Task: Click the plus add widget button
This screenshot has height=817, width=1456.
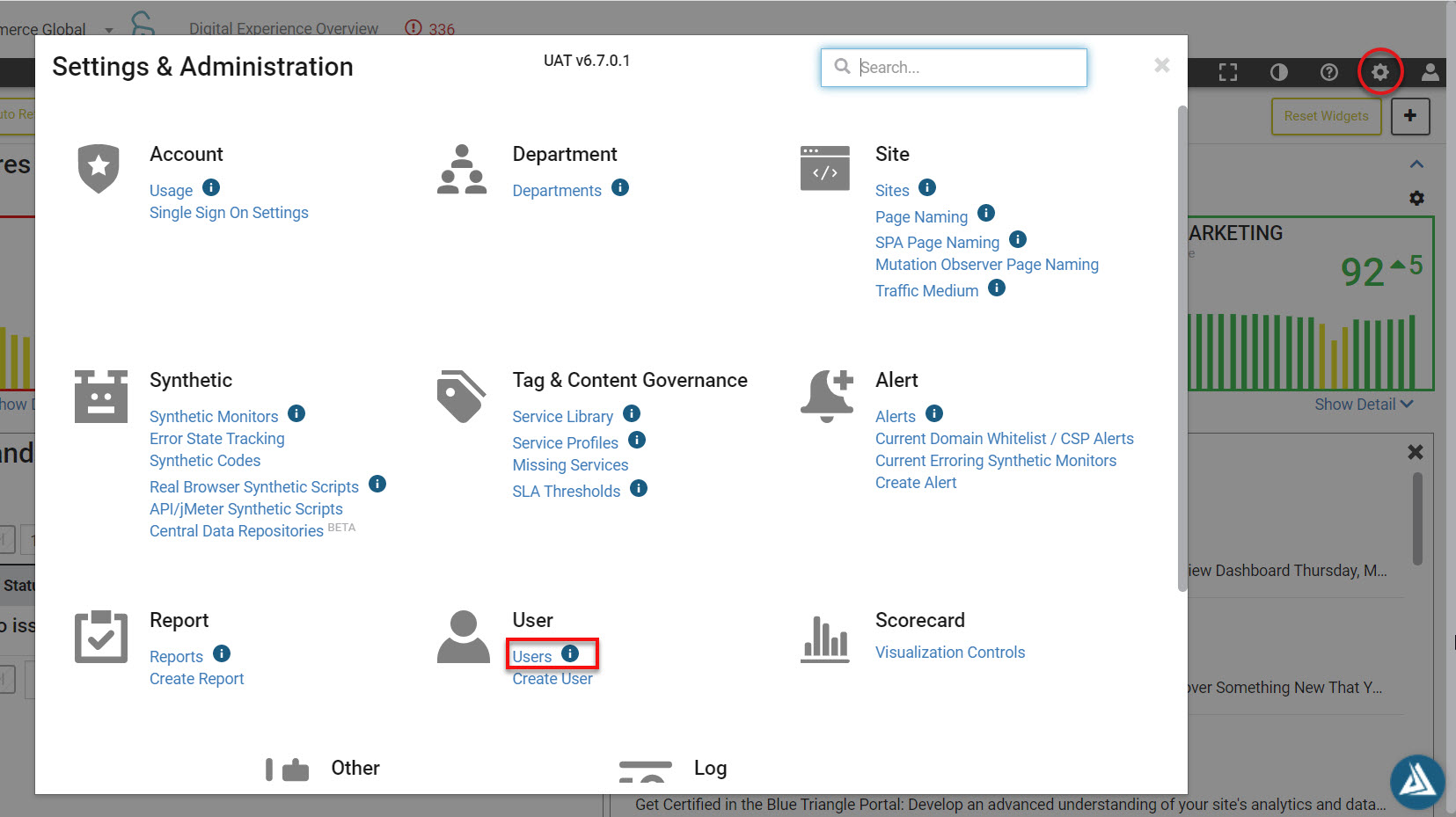Action: pyautogui.click(x=1410, y=116)
